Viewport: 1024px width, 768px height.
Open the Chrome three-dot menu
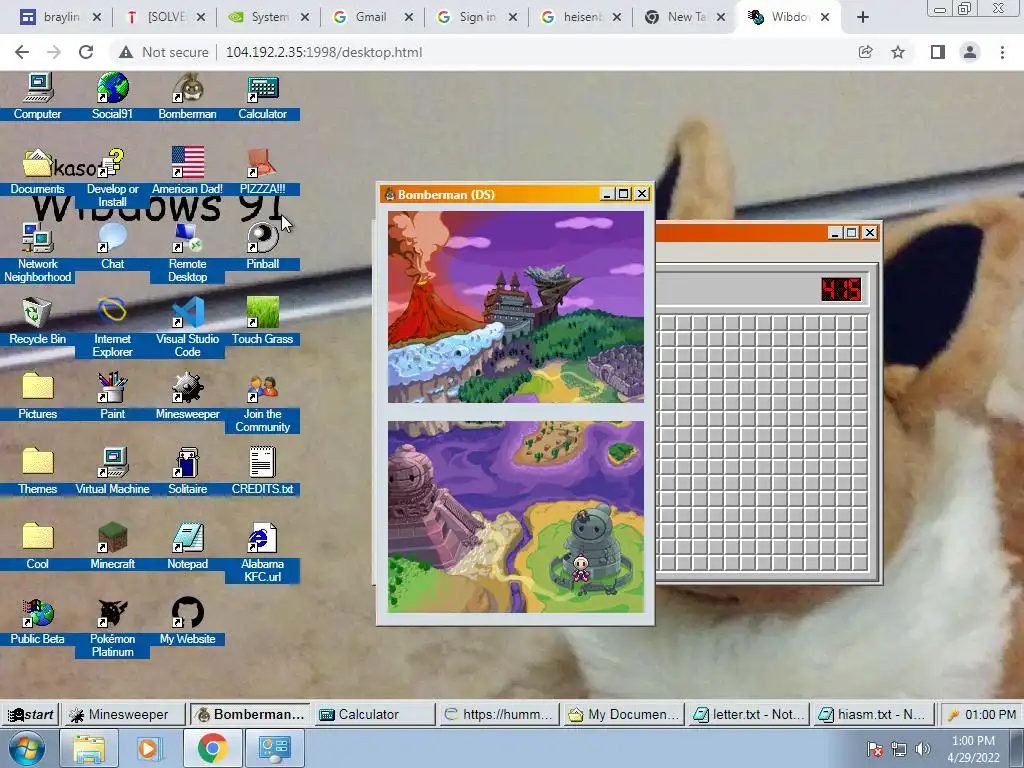click(x=1002, y=52)
